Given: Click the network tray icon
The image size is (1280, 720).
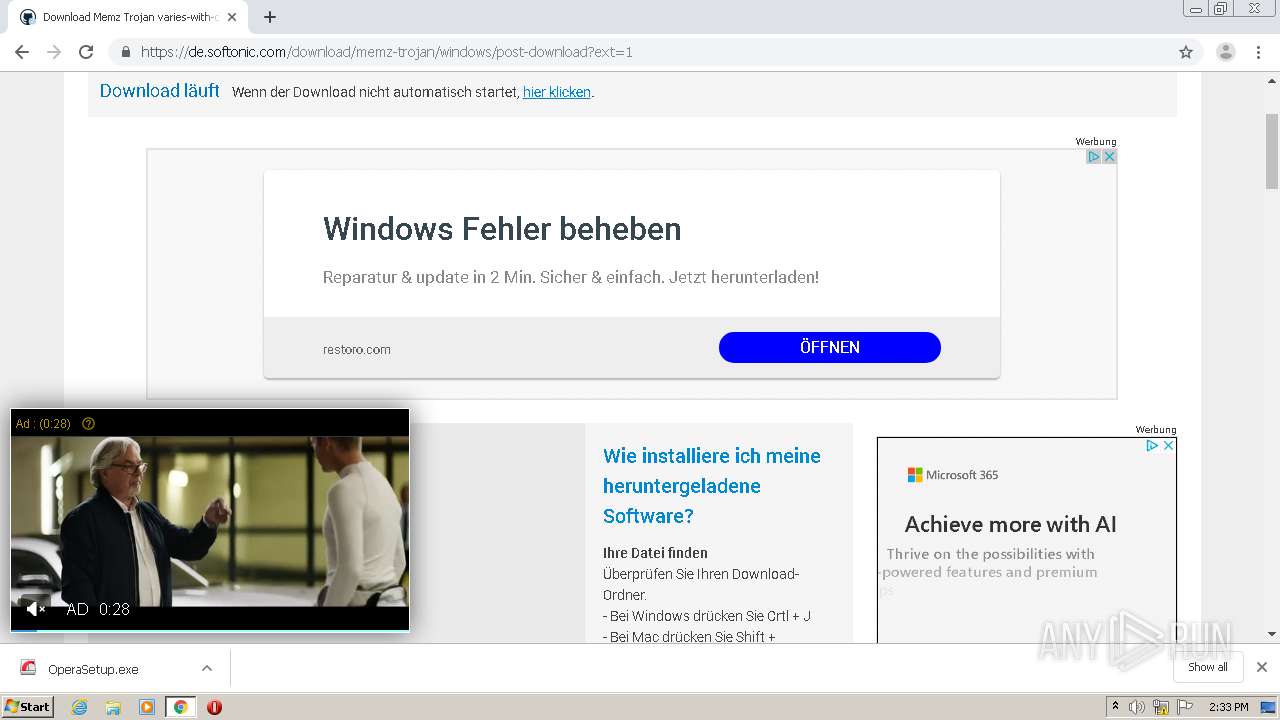Looking at the screenshot, I should coord(1161,707).
